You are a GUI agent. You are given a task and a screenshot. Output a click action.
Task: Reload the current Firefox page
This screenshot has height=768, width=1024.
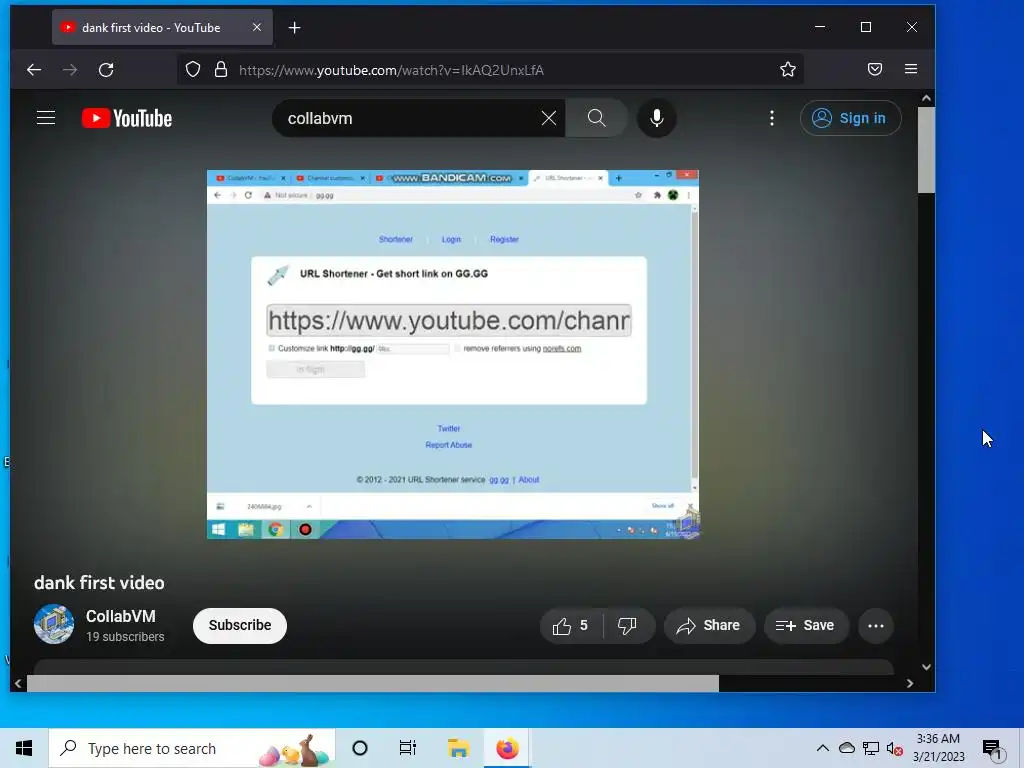coord(106,69)
